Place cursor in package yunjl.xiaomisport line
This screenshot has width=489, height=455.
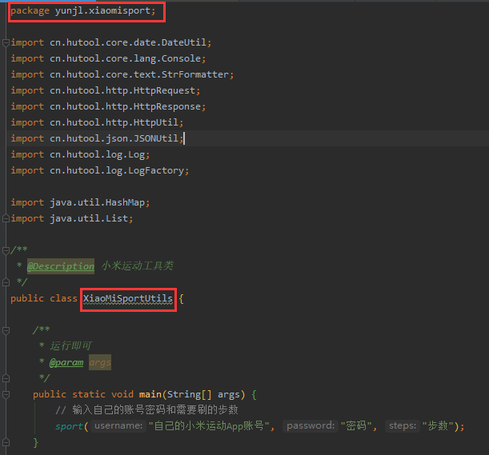tap(83, 11)
